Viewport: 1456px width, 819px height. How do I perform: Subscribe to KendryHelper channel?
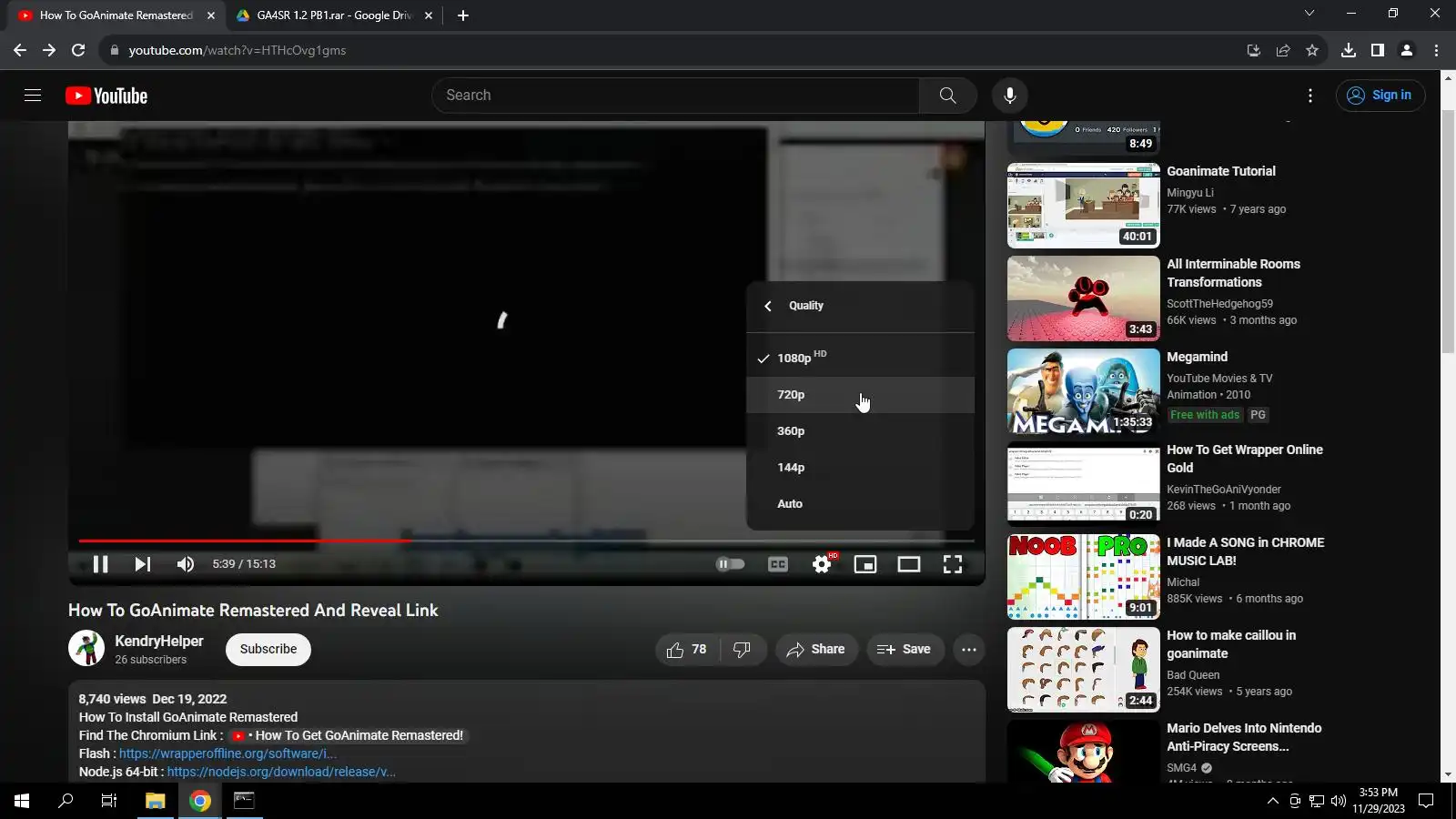(268, 650)
